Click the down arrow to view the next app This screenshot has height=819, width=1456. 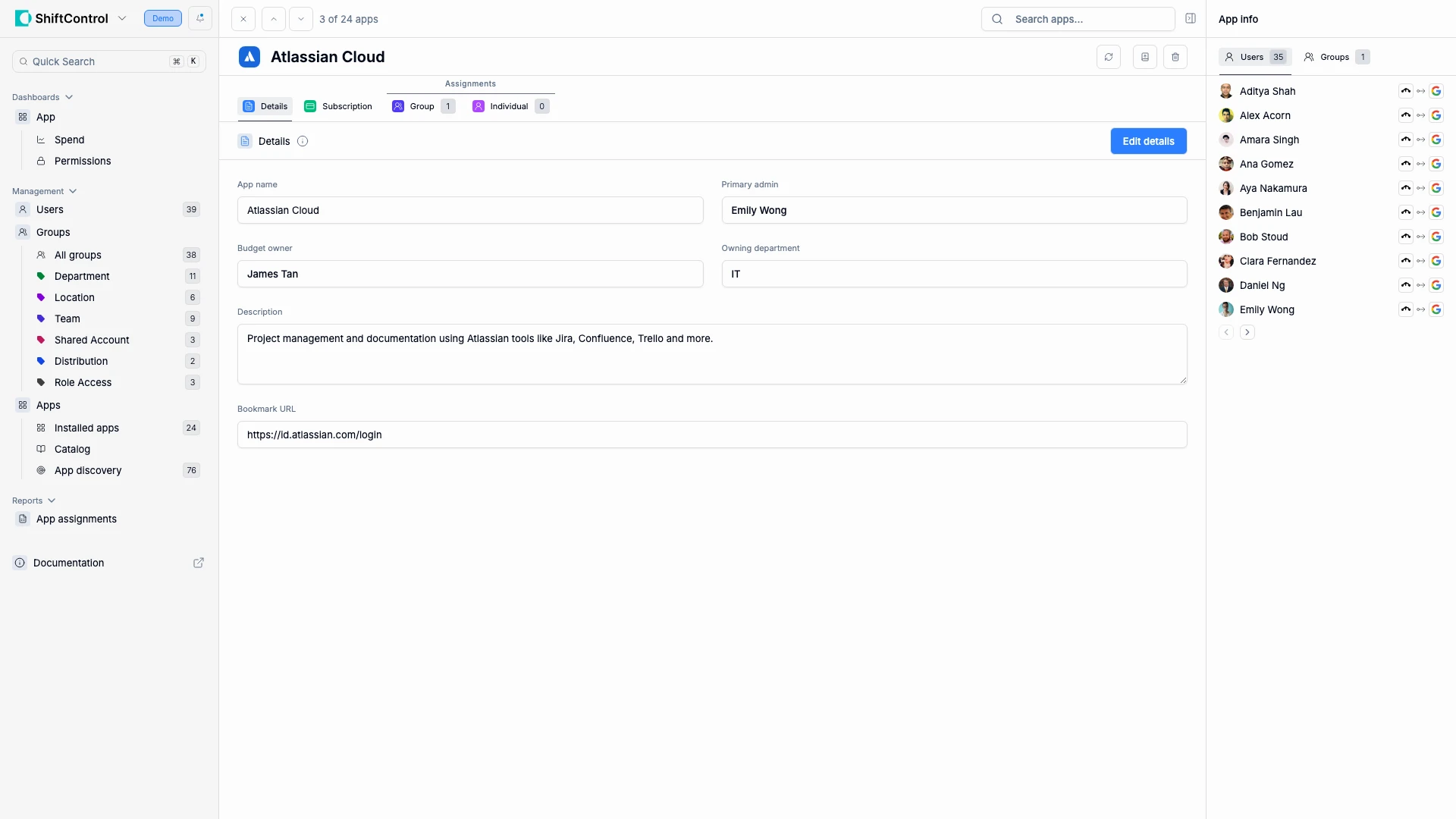click(x=300, y=19)
